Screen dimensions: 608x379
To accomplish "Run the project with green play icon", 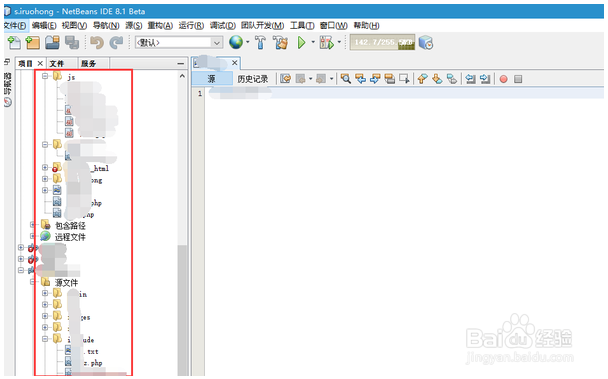I will [301, 42].
